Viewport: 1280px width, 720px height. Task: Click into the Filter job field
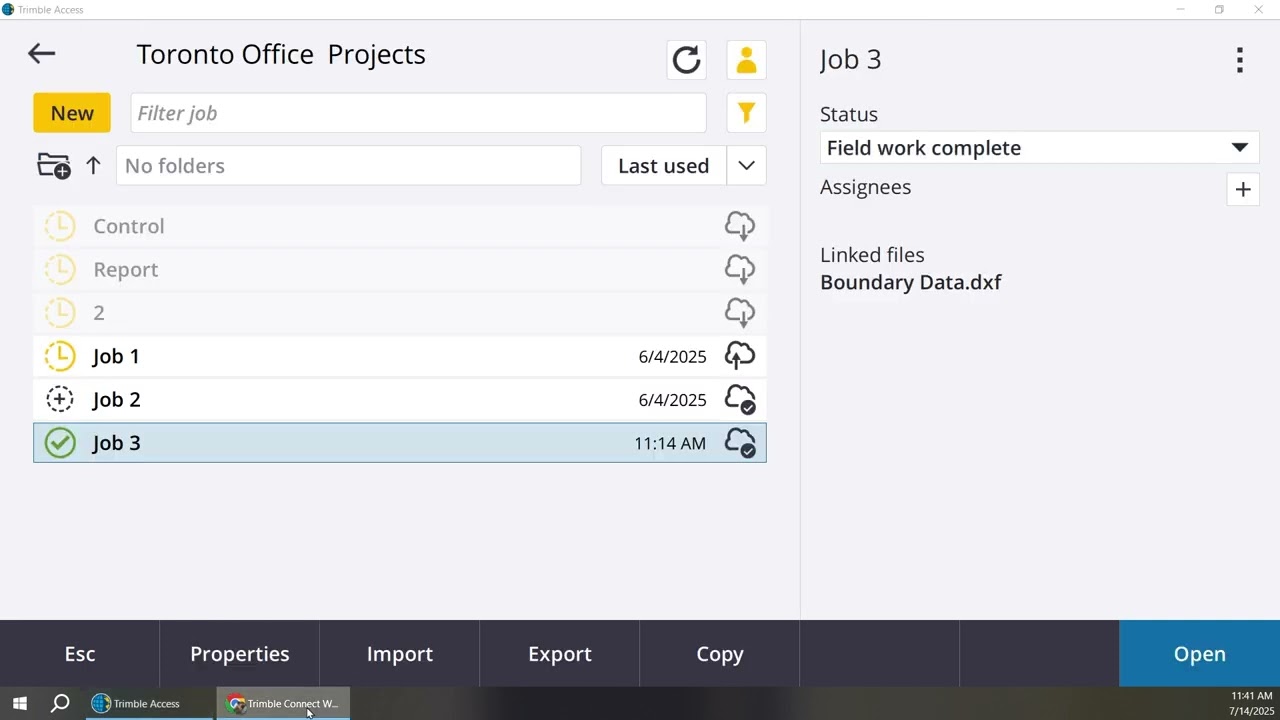click(x=418, y=113)
